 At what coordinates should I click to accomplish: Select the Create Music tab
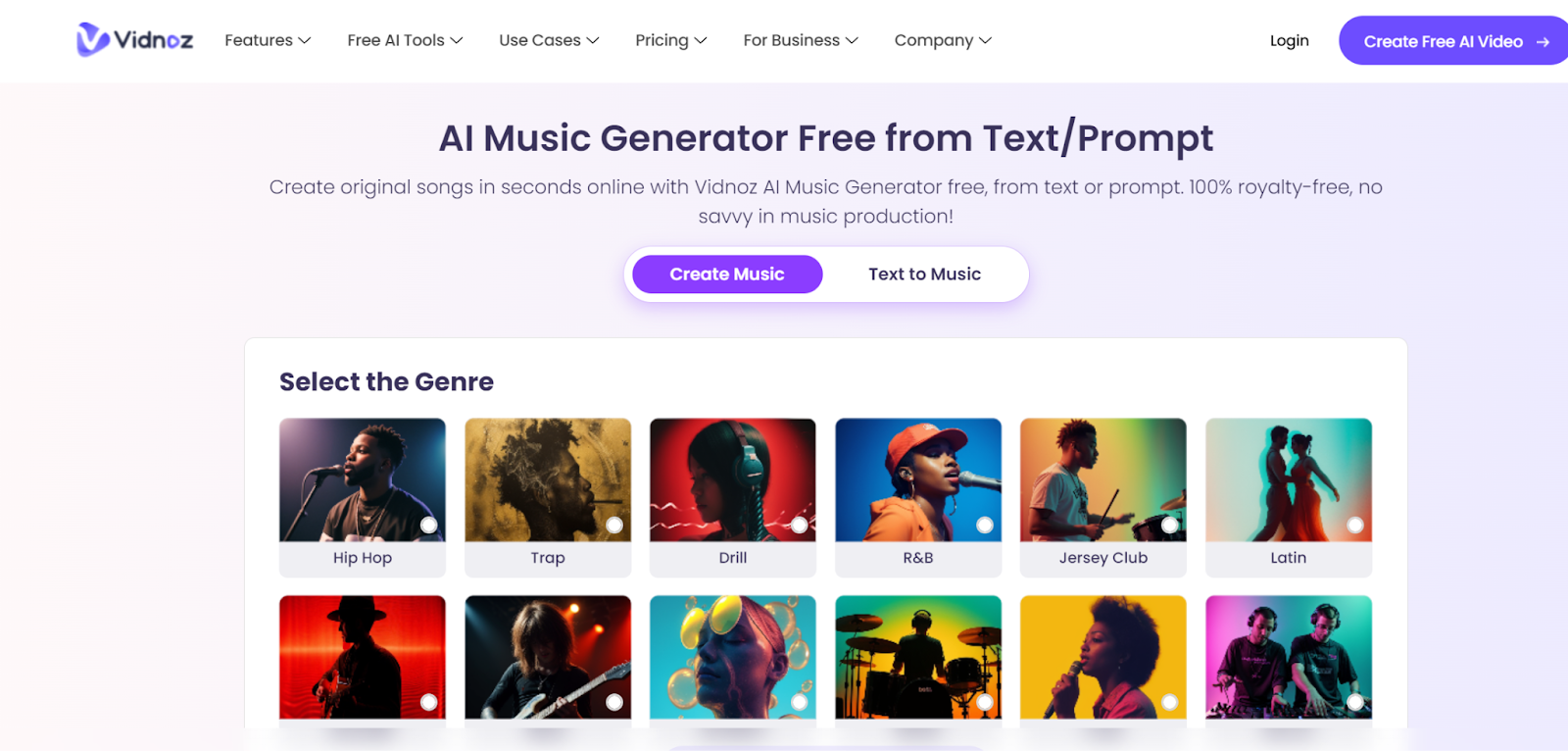click(727, 275)
